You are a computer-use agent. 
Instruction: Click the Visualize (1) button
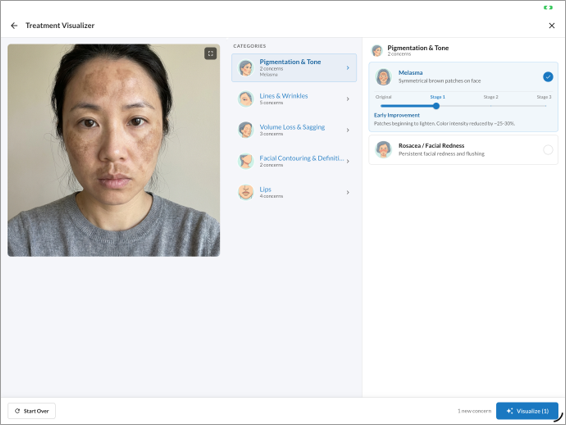527,411
